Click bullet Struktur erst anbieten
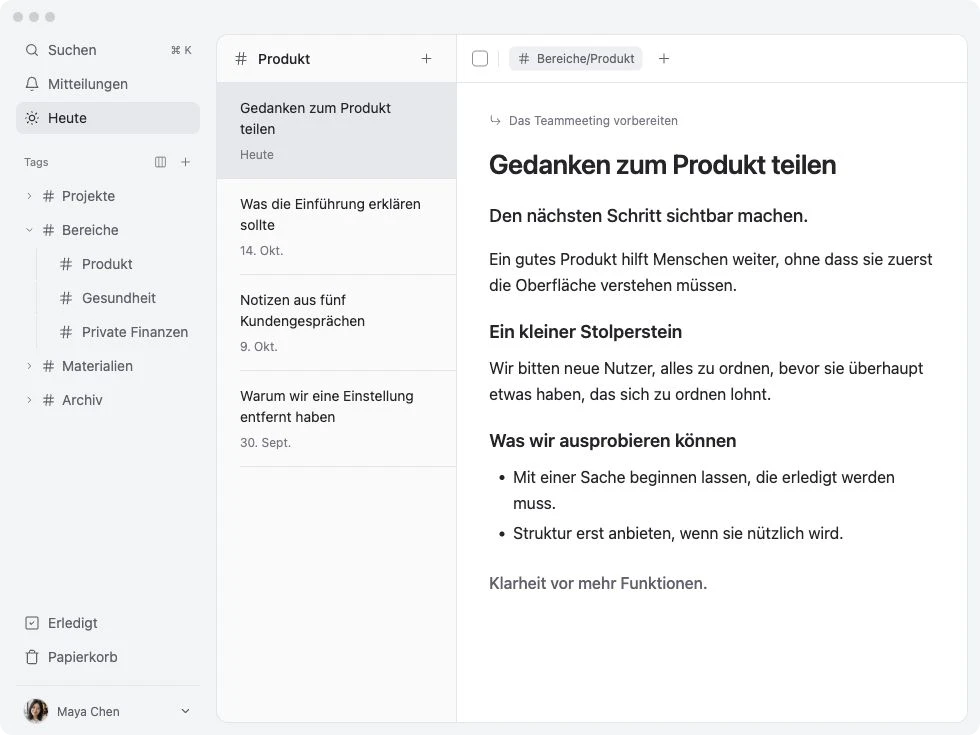The height and width of the screenshot is (735, 980). [x=678, y=533]
